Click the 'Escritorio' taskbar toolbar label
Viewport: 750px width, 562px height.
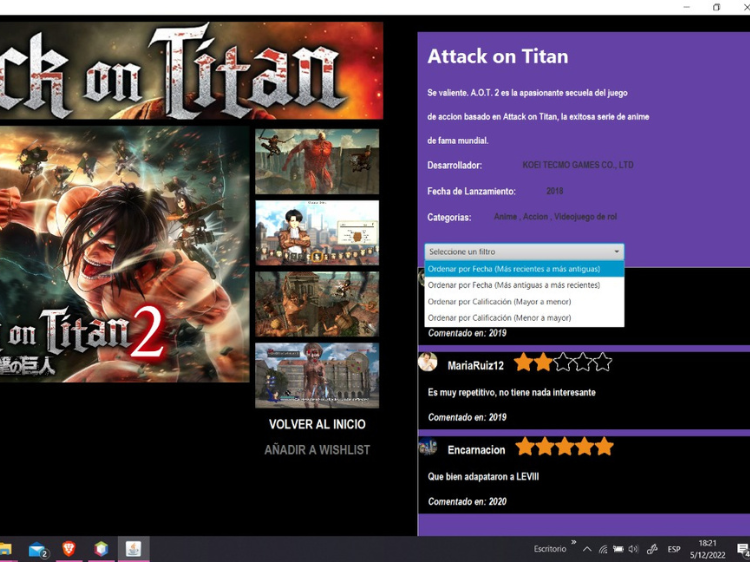tap(550, 550)
